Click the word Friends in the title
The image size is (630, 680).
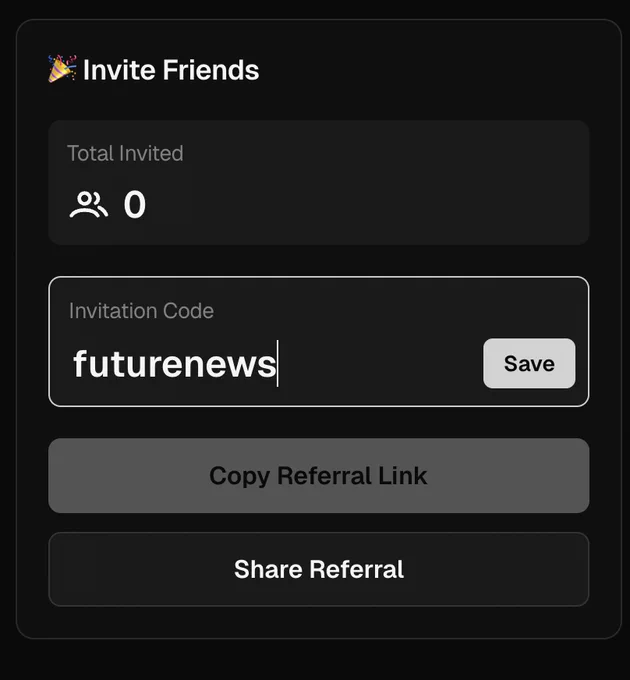(211, 70)
